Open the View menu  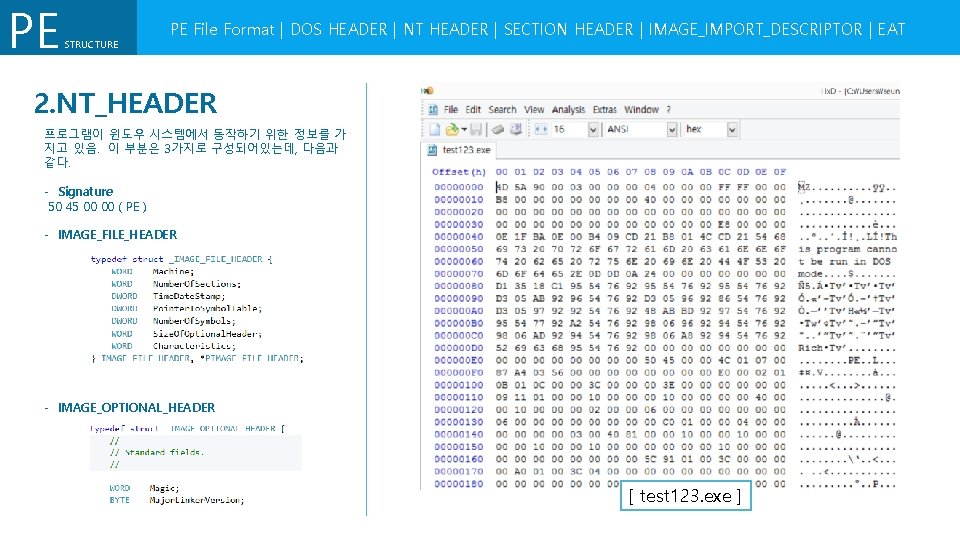(x=534, y=110)
